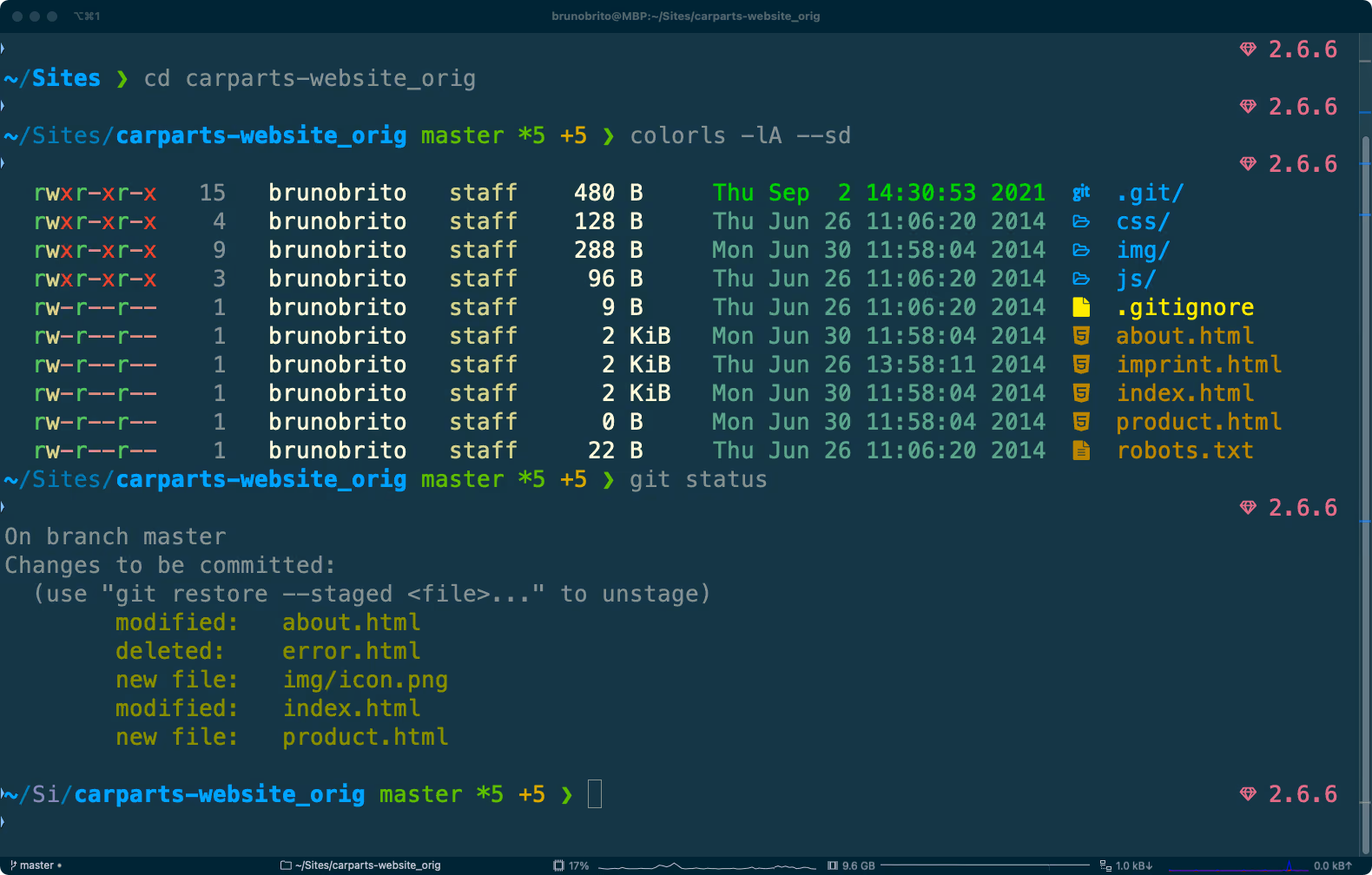Click the folder icon next to js/
Image resolution: width=1372 pixels, height=875 pixels.
[1081, 279]
